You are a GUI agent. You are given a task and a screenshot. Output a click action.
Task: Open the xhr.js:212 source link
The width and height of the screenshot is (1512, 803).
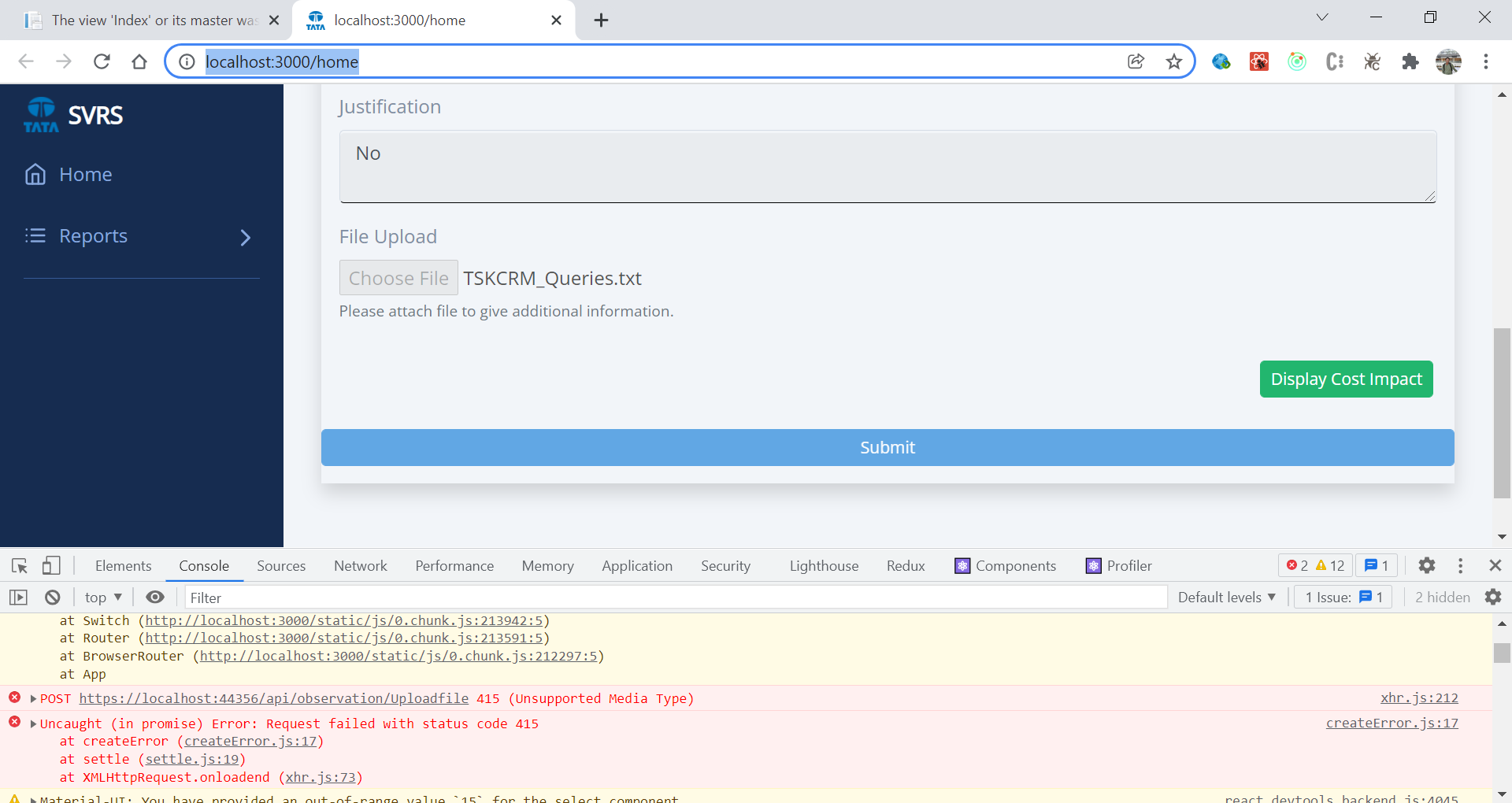click(x=1419, y=698)
